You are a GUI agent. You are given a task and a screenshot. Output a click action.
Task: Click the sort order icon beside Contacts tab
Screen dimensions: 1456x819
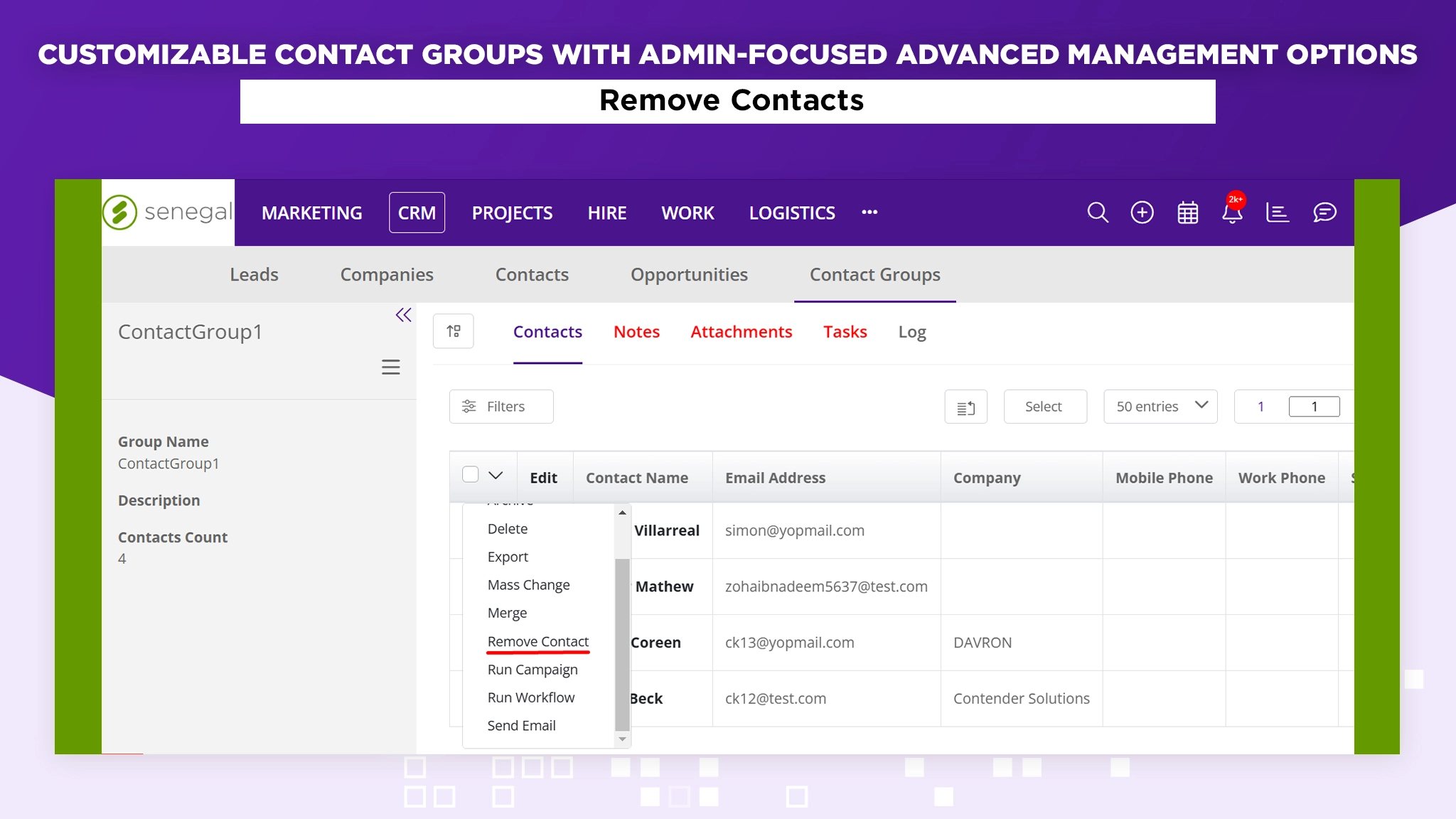454,331
